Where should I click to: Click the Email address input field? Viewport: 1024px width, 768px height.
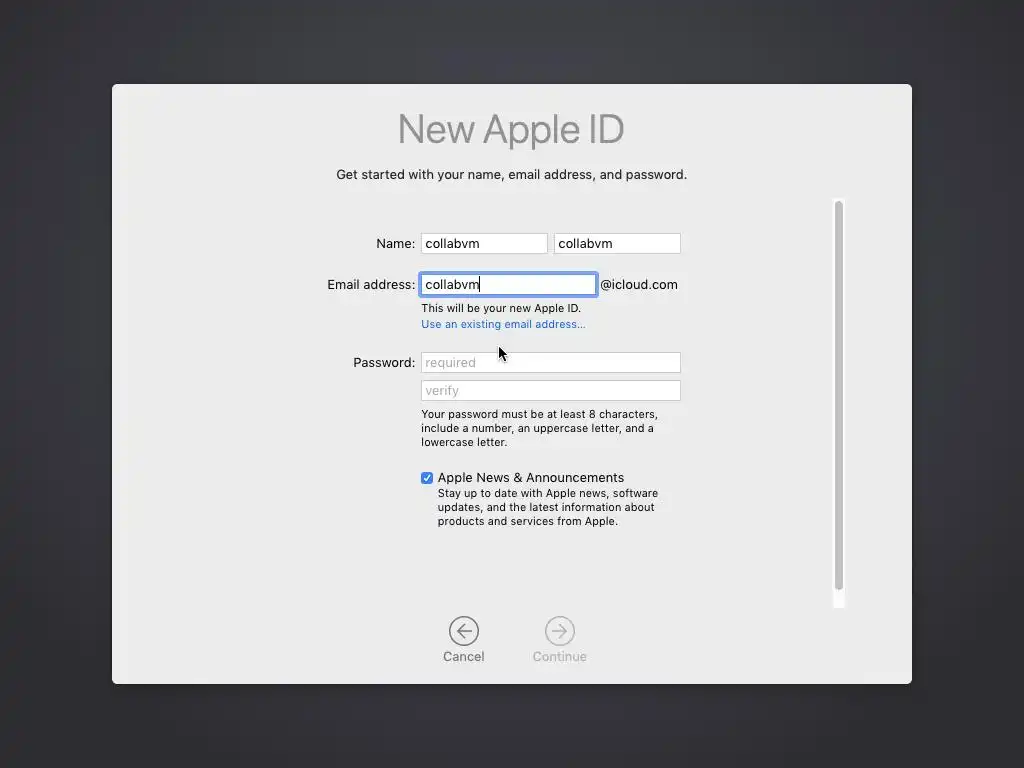[x=508, y=284]
